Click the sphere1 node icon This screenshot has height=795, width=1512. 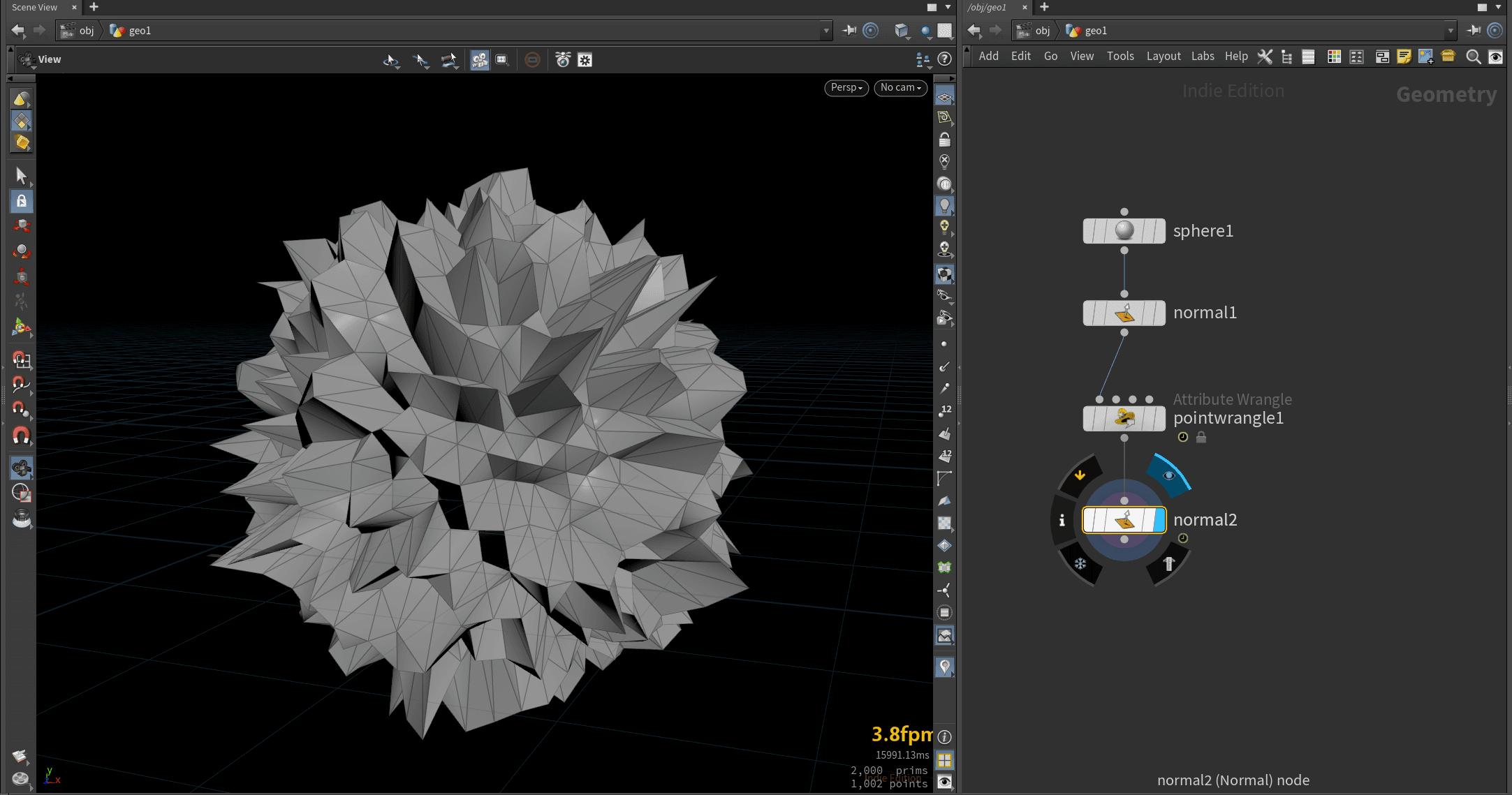pos(1124,231)
